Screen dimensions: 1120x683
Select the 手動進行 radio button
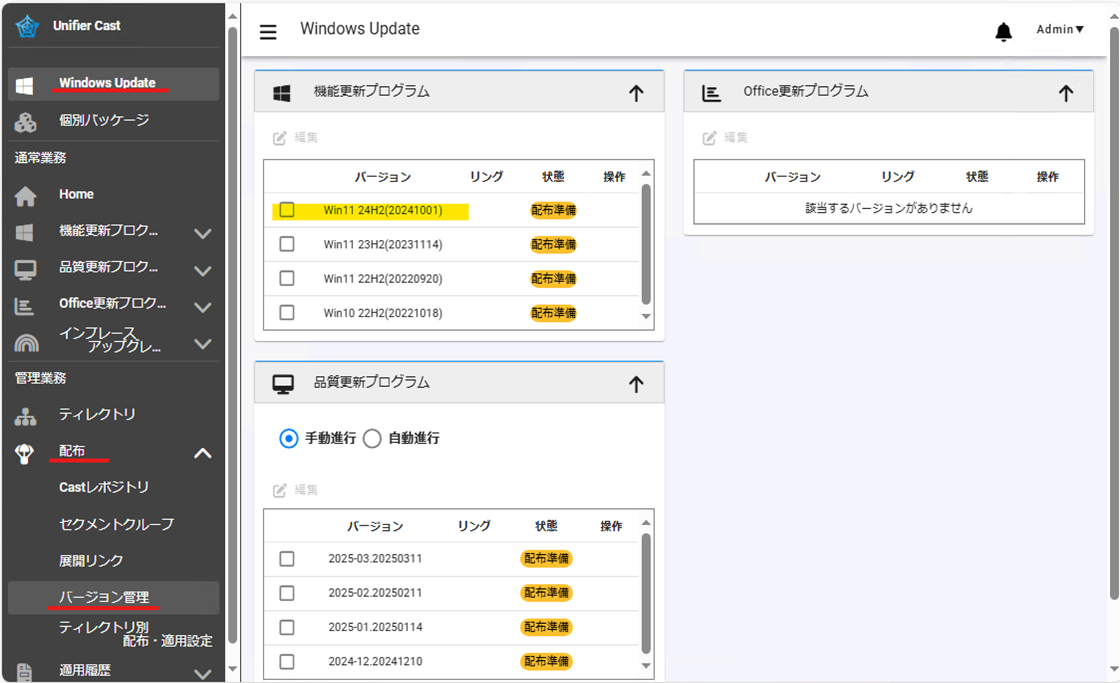pyautogui.click(x=289, y=439)
